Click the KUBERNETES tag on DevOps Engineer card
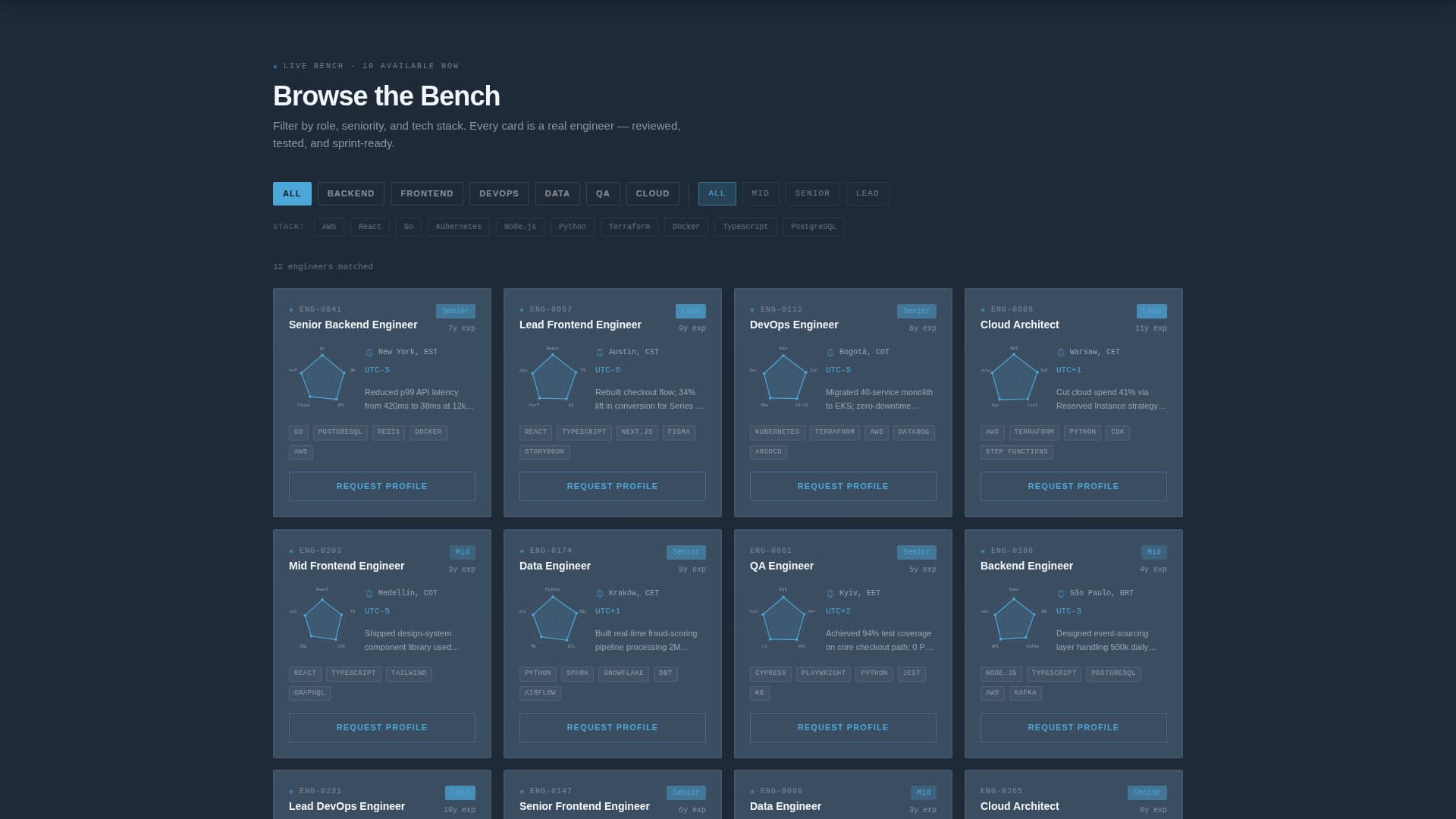1456x819 pixels. pyautogui.click(x=777, y=432)
